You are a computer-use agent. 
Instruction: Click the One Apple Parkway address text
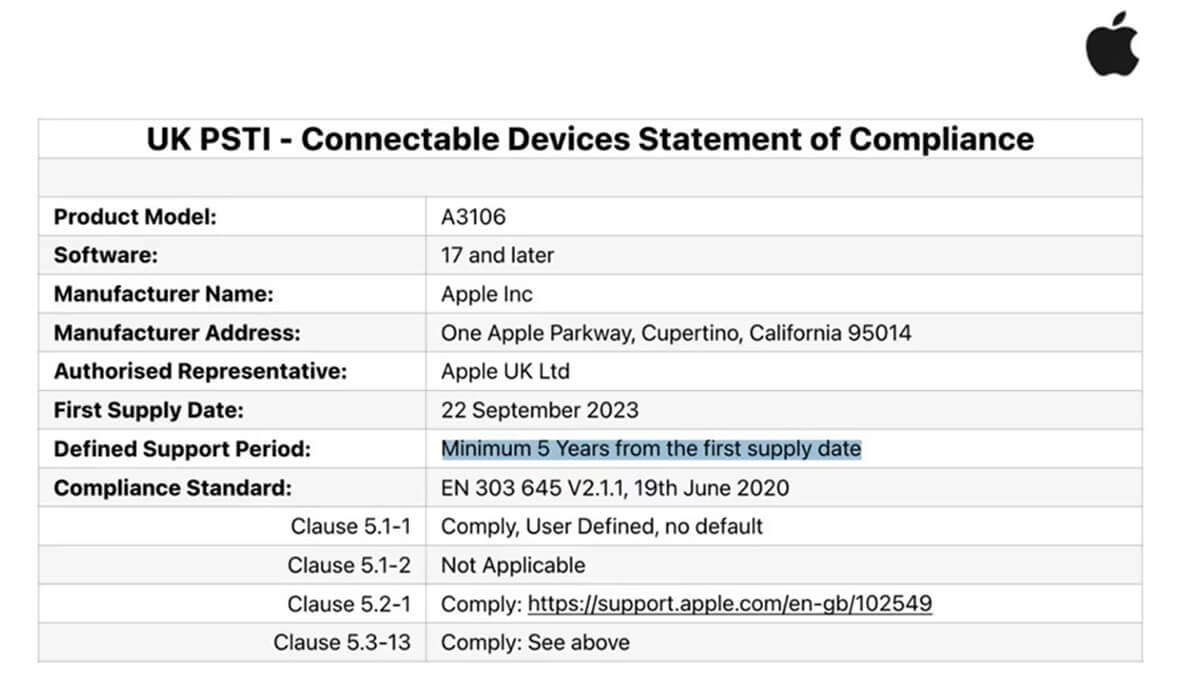click(x=676, y=333)
